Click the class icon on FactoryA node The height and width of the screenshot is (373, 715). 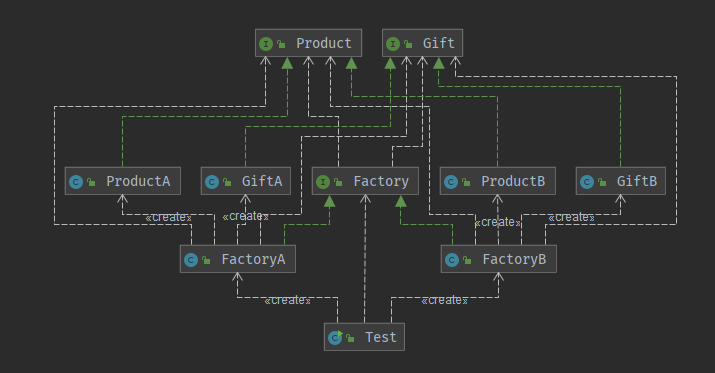(191, 260)
